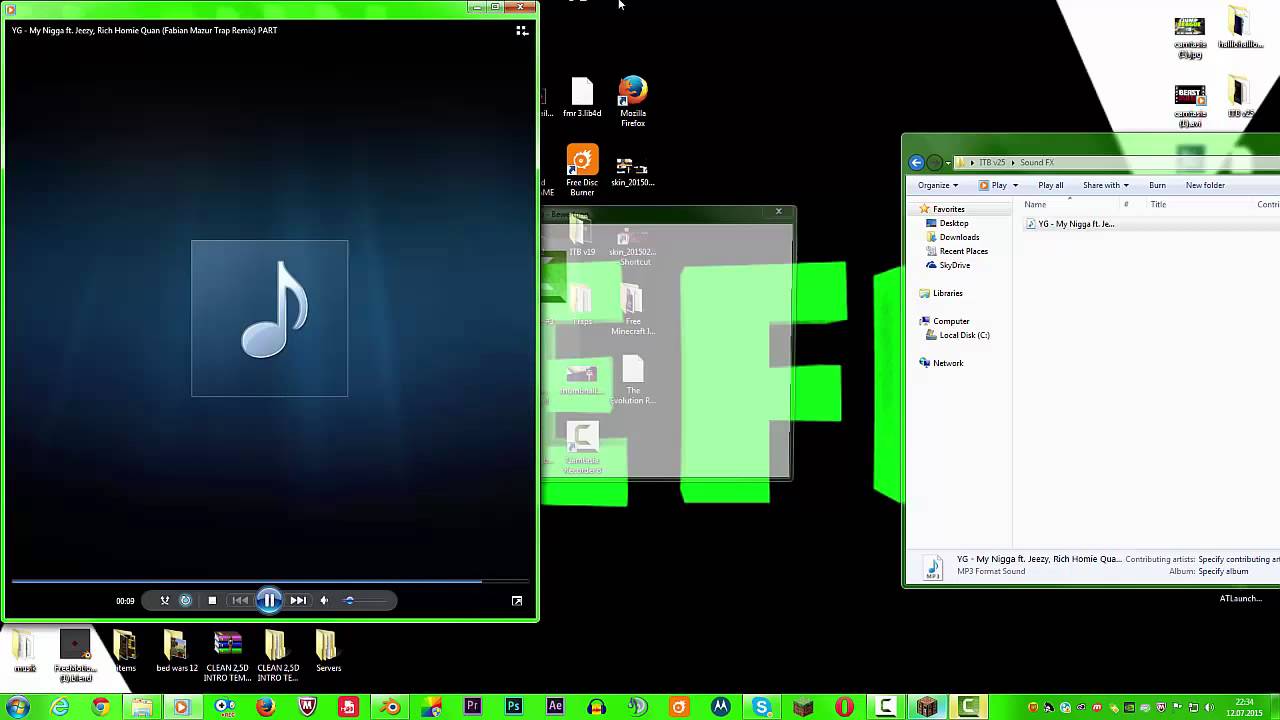Open Firefox from the taskbar
The width and height of the screenshot is (1280, 720).
point(265,707)
